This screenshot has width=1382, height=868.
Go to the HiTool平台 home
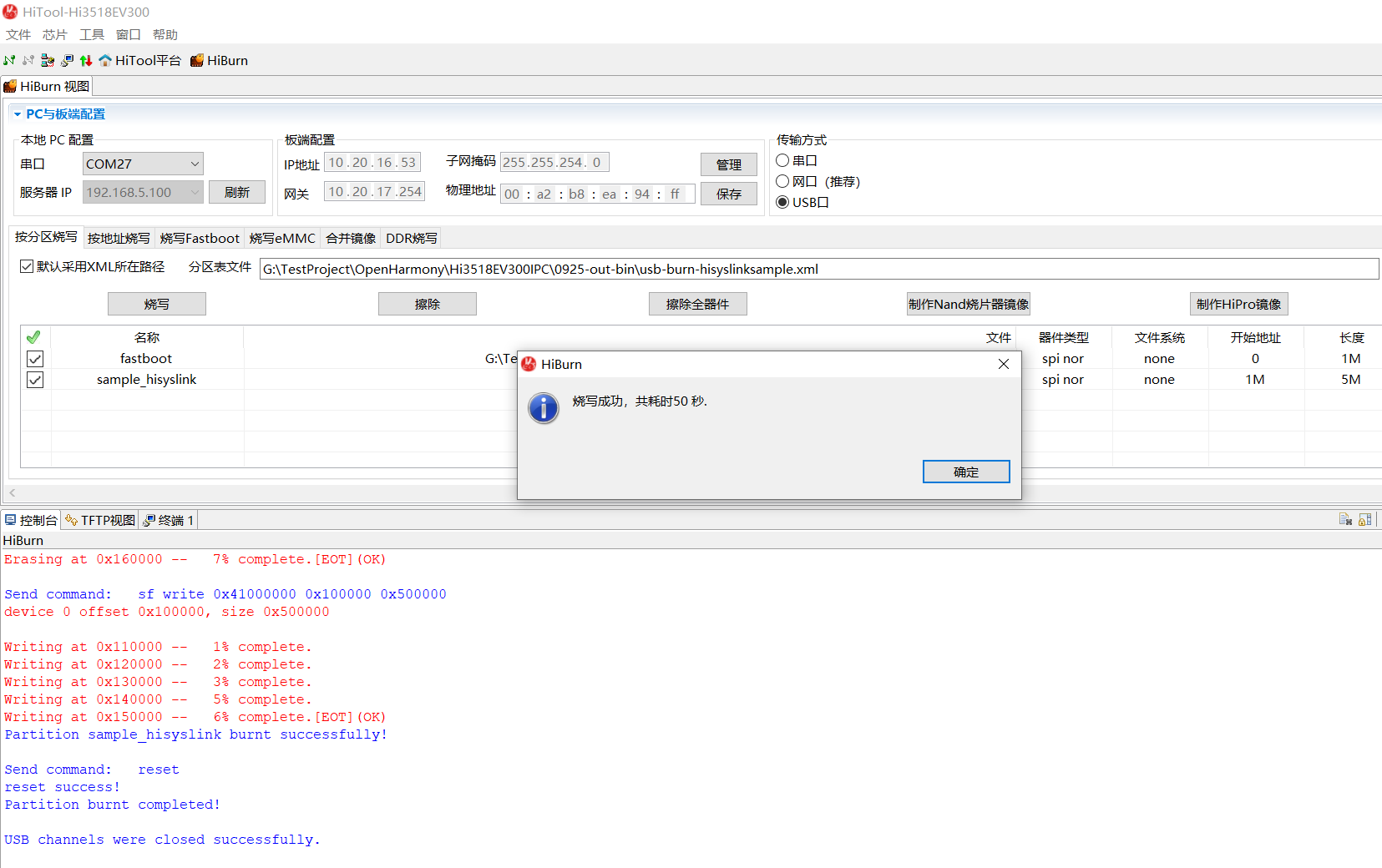(139, 60)
